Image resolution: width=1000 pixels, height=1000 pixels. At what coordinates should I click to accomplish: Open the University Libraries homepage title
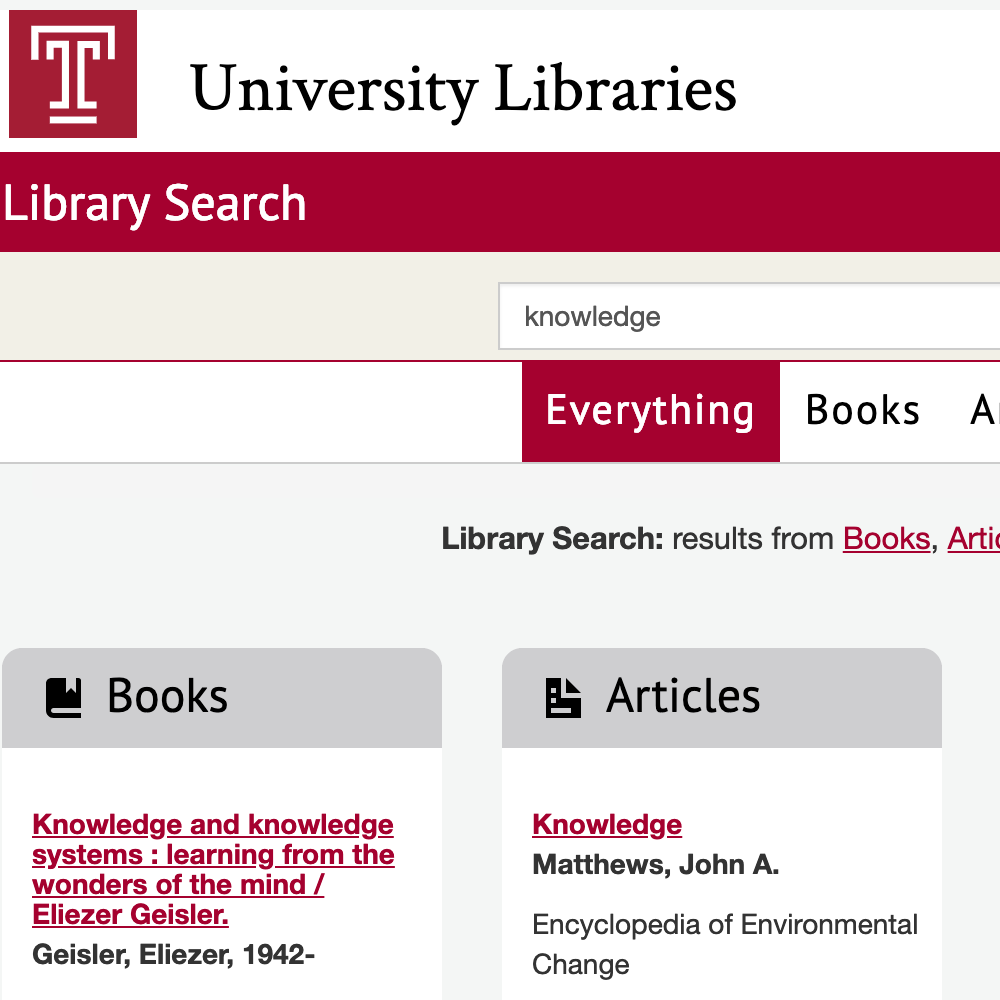[x=463, y=89]
